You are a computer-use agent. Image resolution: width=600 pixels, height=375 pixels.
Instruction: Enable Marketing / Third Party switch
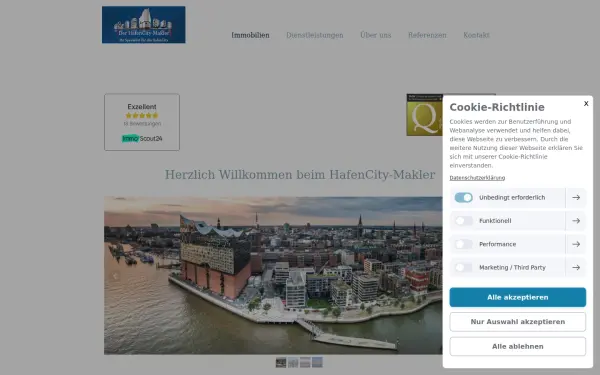[463, 267]
